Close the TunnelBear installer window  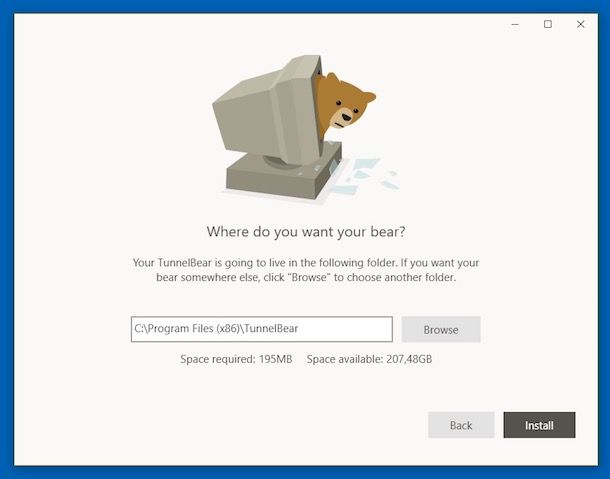tap(580, 24)
